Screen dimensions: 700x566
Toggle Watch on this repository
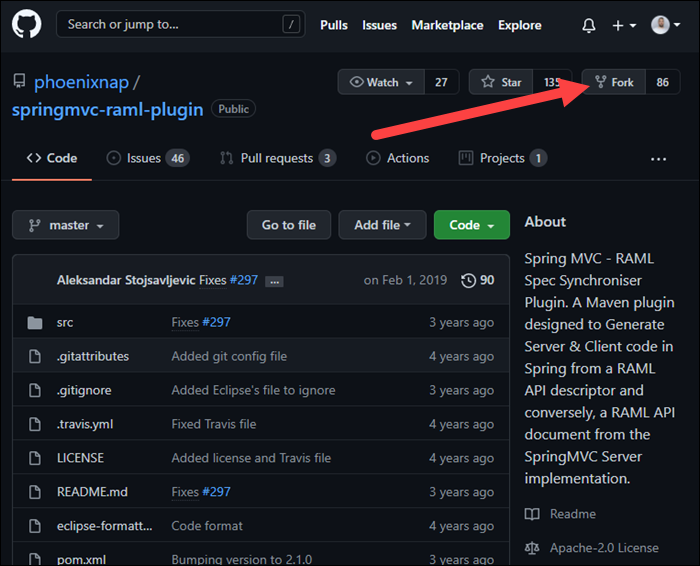point(381,82)
